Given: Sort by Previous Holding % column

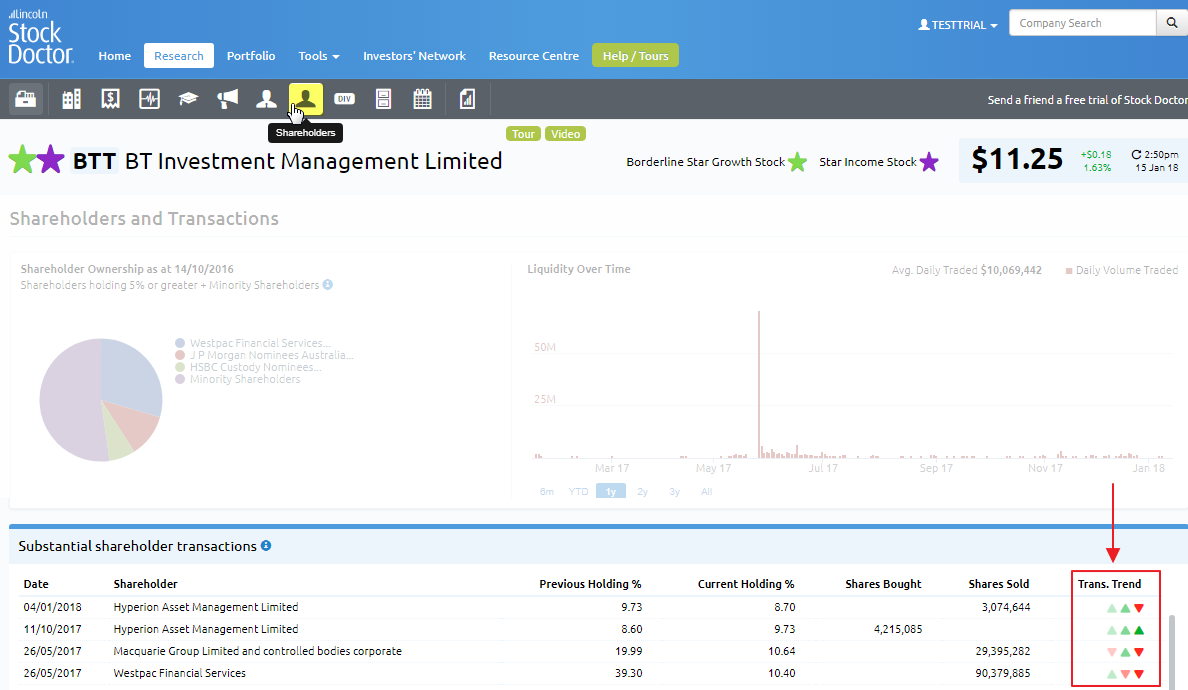Looking at the screenshot, I should click(590, 584).
